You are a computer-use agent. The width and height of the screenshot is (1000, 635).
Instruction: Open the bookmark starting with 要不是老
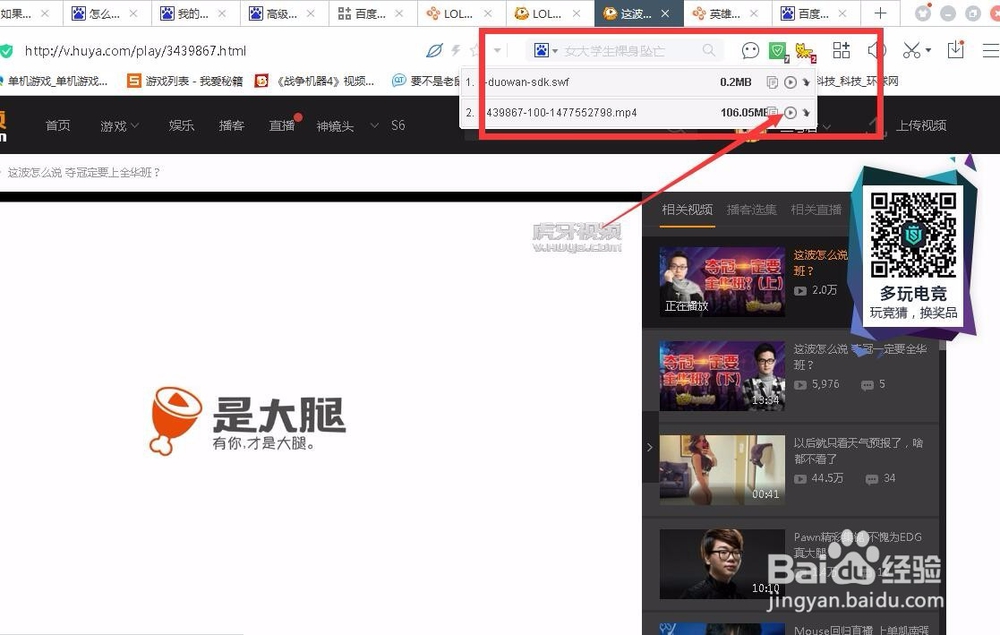coord(425,81)
